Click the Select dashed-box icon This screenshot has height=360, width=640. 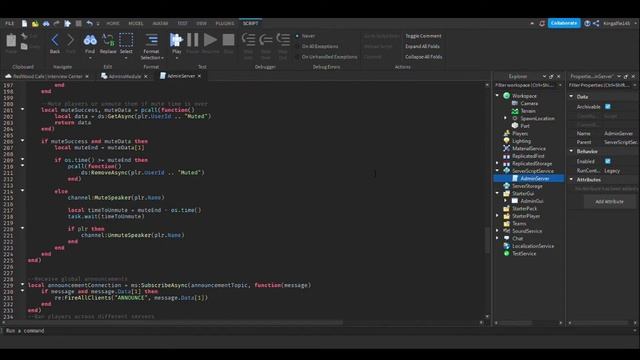click(x=126, y=40)
